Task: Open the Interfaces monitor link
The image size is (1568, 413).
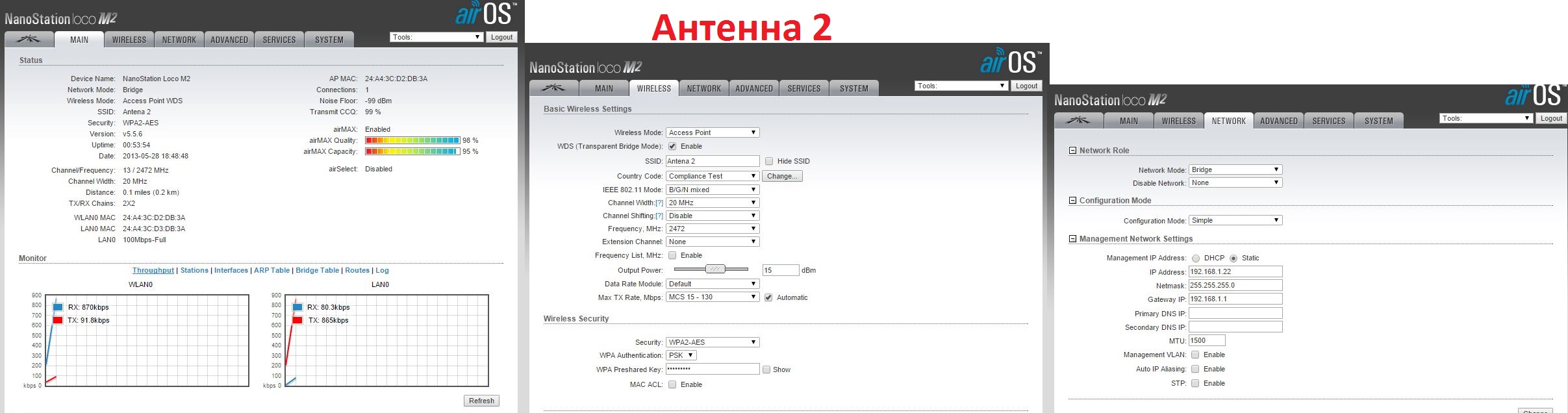Action: click(x=231, y=270)
